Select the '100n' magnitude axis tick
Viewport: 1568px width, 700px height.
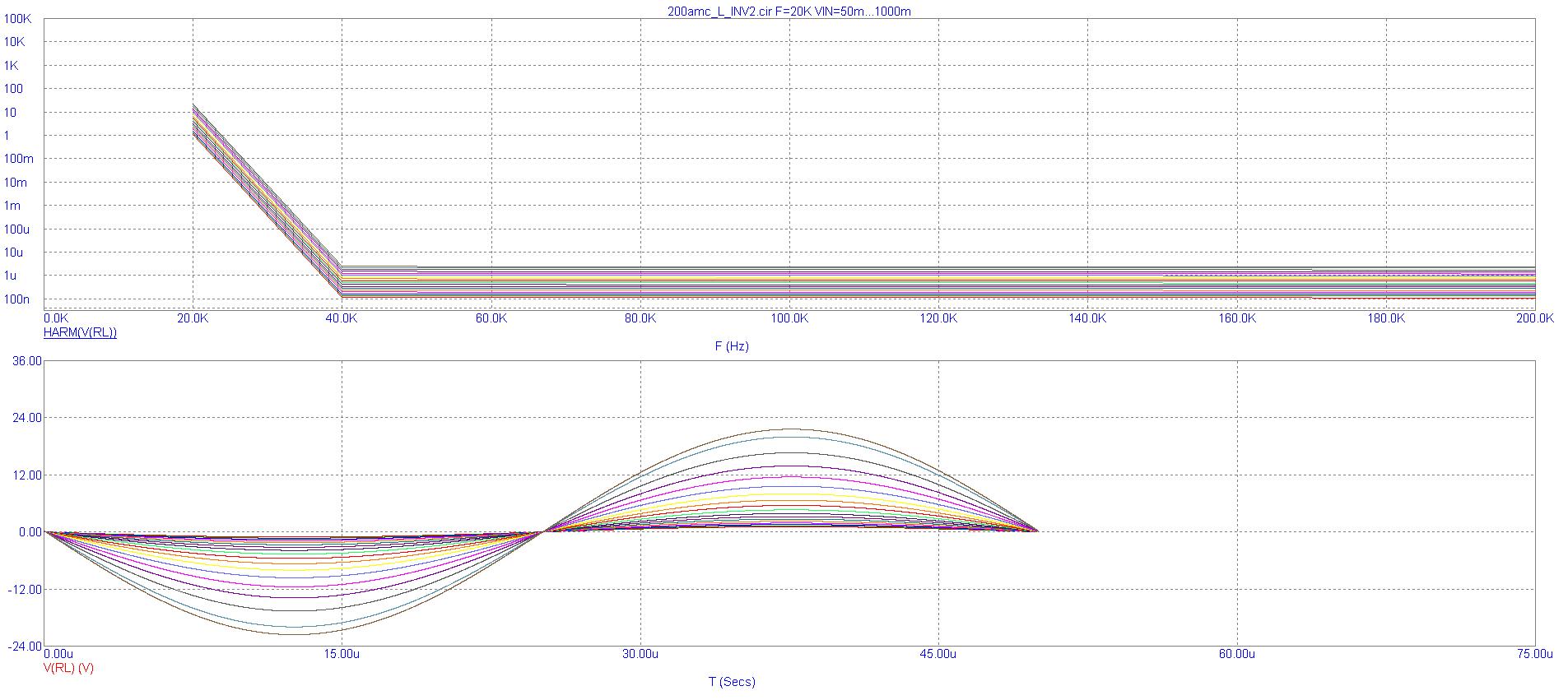pyautogui.click(x=17, y=299)
